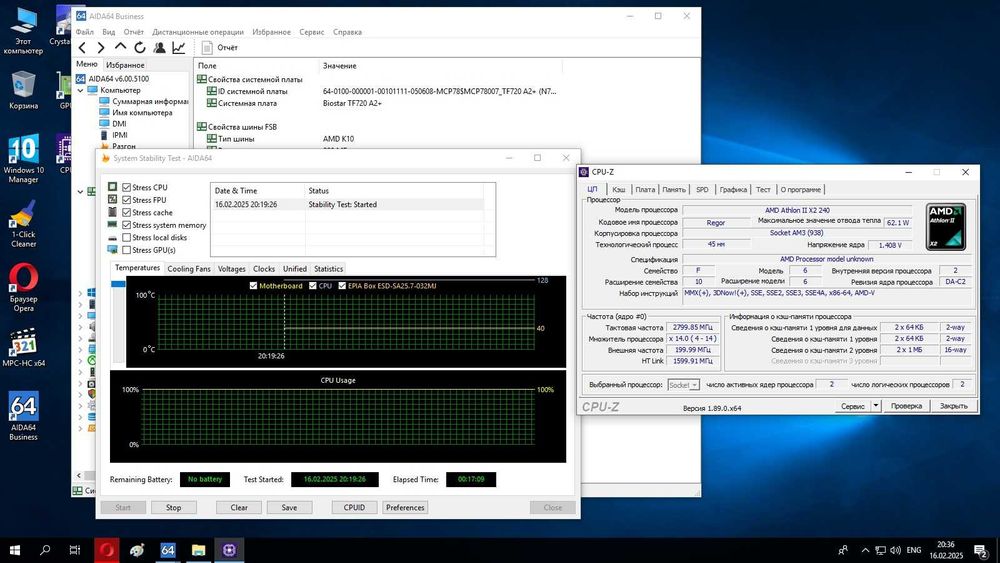Click the Закрыть button in CPU-Z
1000x563 pixels.
[x=953, y=406]
